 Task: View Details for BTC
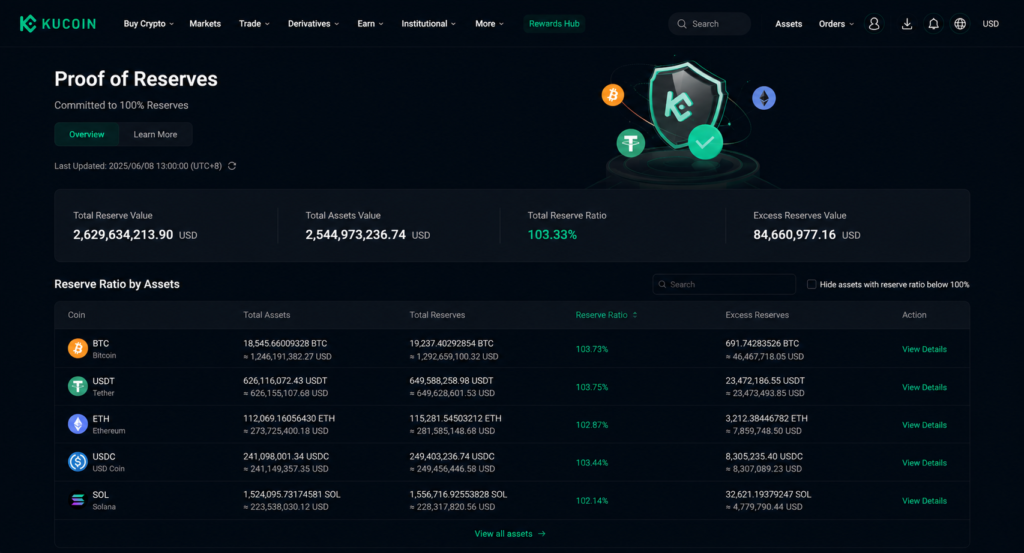[x=924, y=349]
